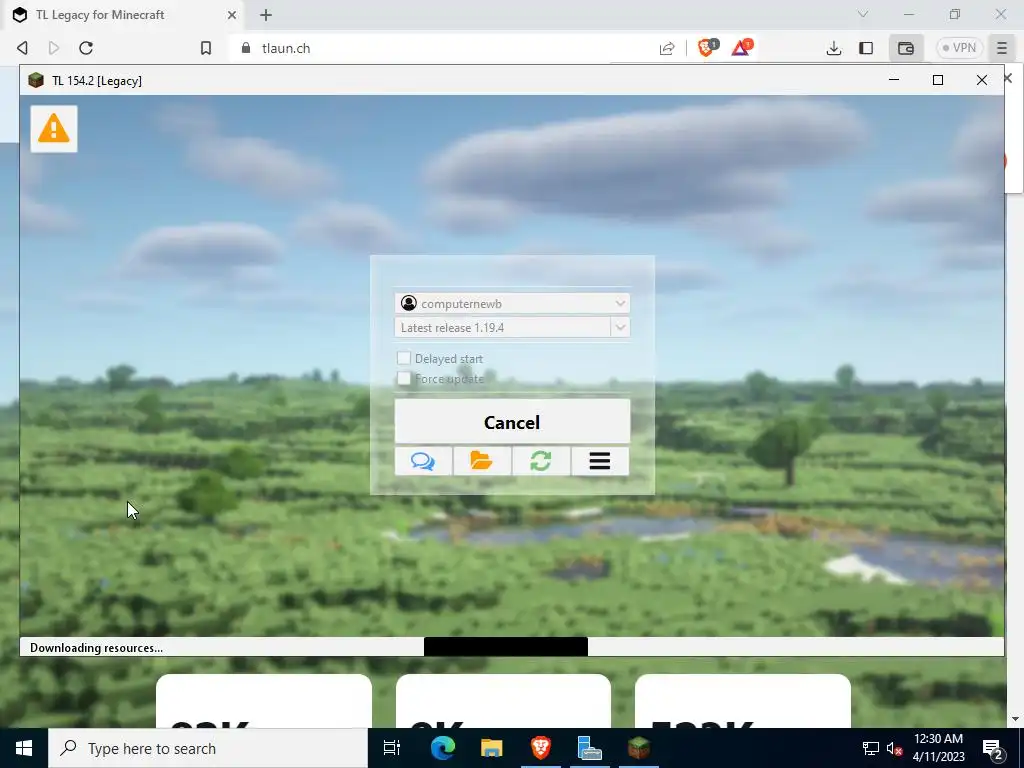Switch to Minecraft launcher taskbar icon
Screen dimensions: 1024x768
click(639, 748)
